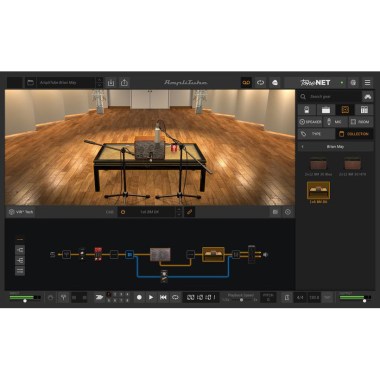Switch to the cabinet gear tab
The width and height of the screenshot is (380, 380).
pos(345,110)
